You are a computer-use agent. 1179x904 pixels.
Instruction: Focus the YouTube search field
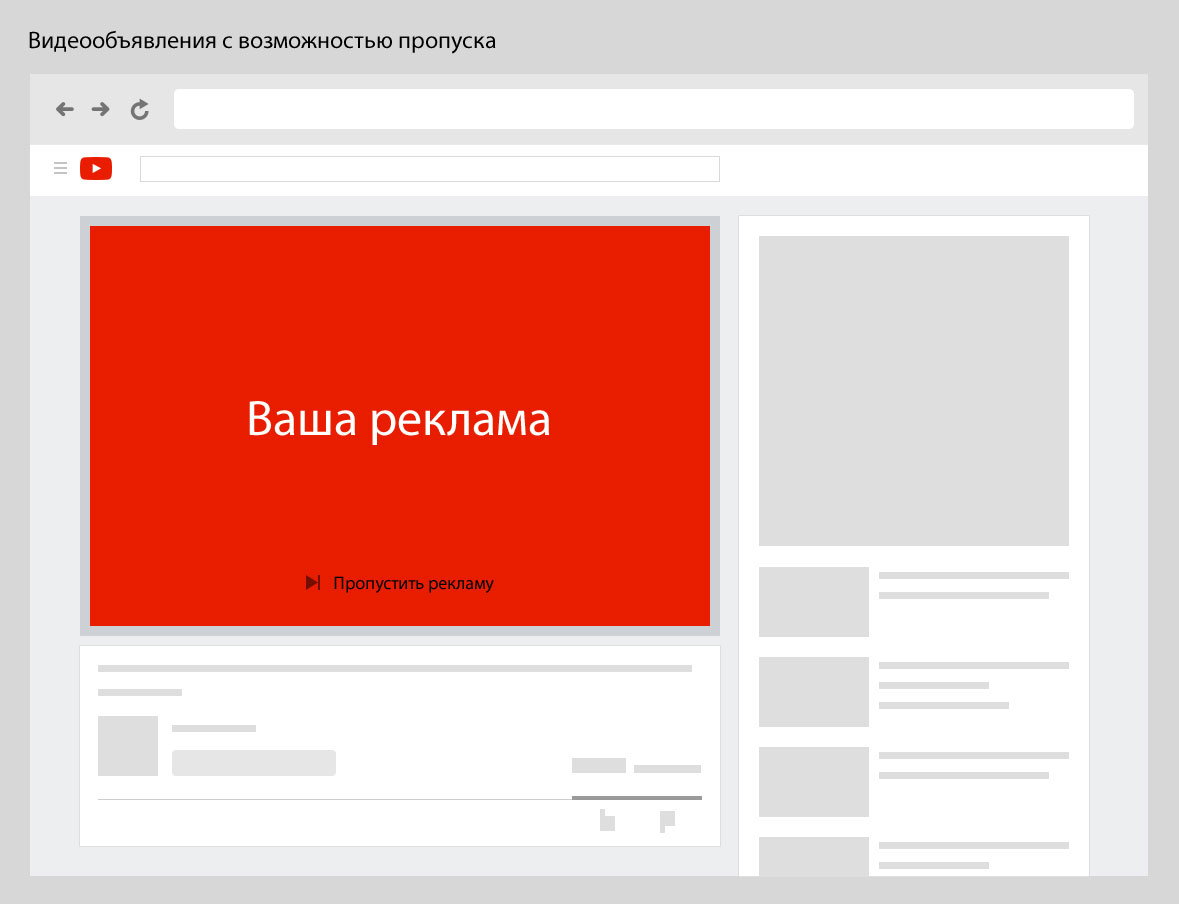(429, 169)
